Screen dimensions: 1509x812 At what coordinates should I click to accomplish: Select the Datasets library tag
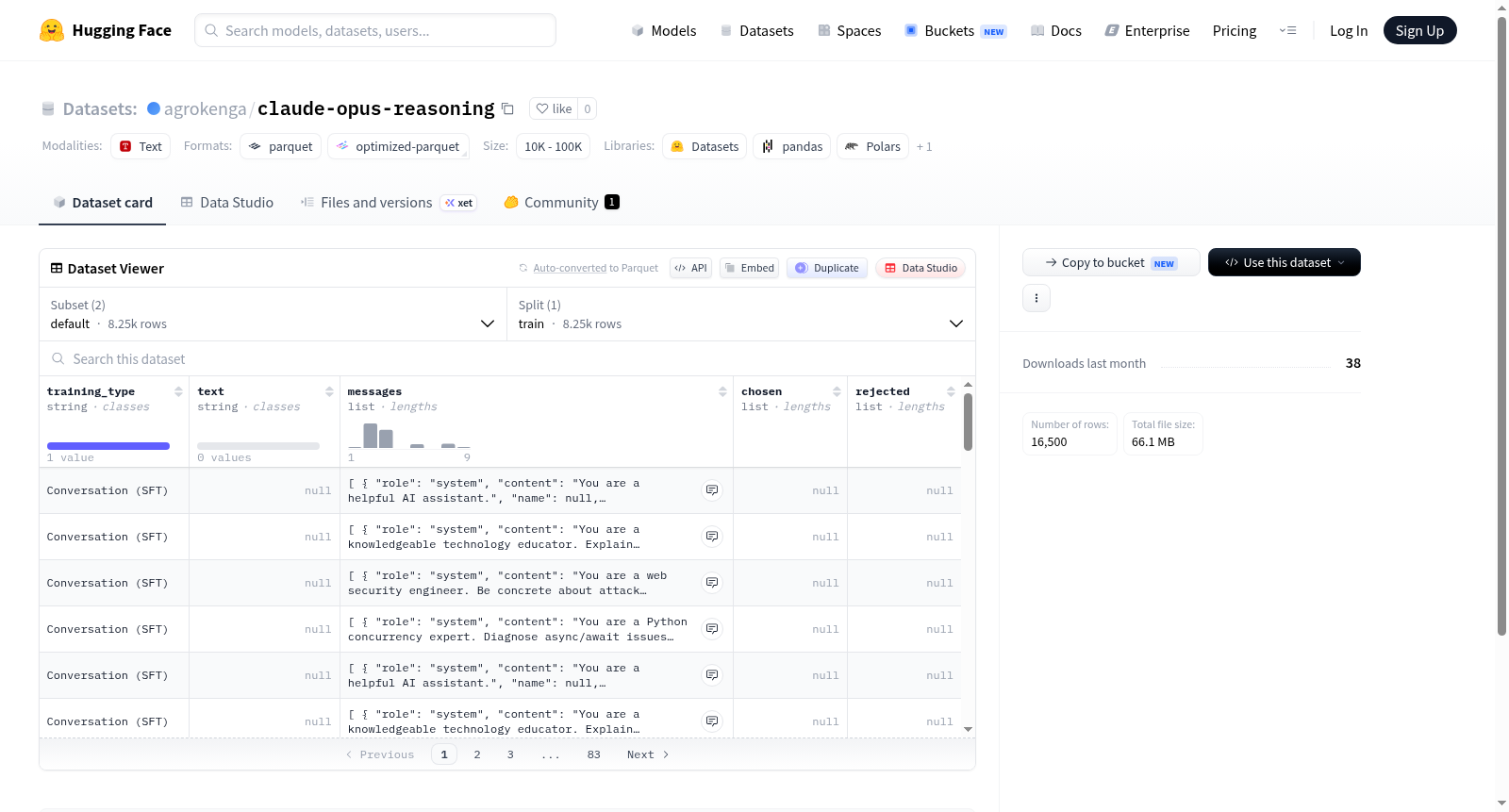click(705, 146)
